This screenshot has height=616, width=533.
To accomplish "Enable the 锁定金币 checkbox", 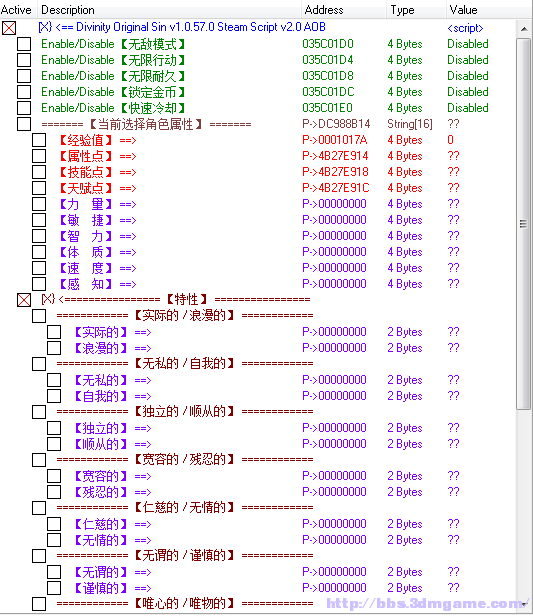I will coord(24,92).
